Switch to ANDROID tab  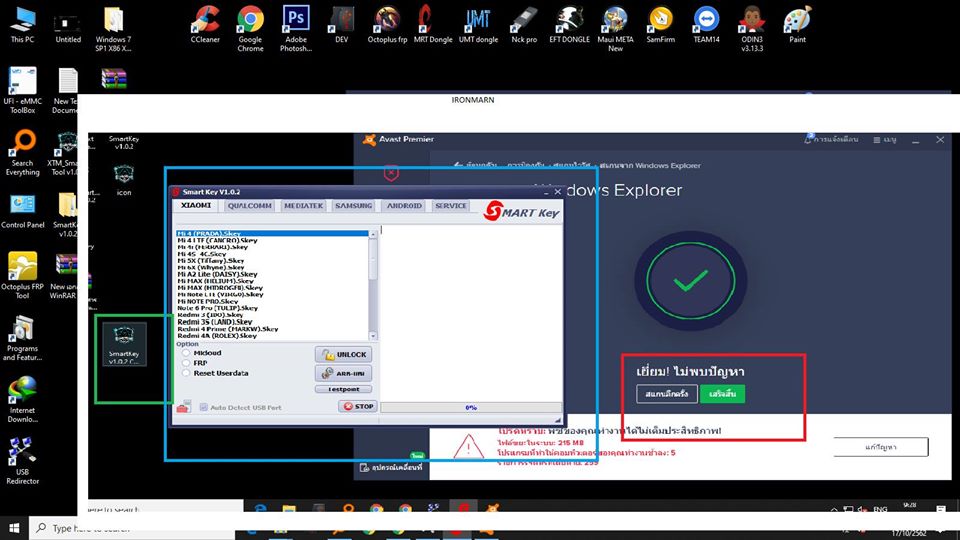click(404, 206)
